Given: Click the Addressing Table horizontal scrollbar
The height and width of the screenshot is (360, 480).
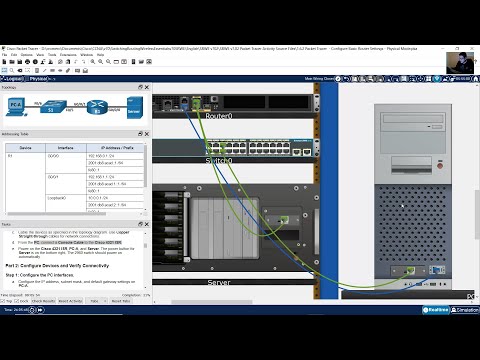Looking at the screenshot, I should pyautogui.click(x=57, y=214).
